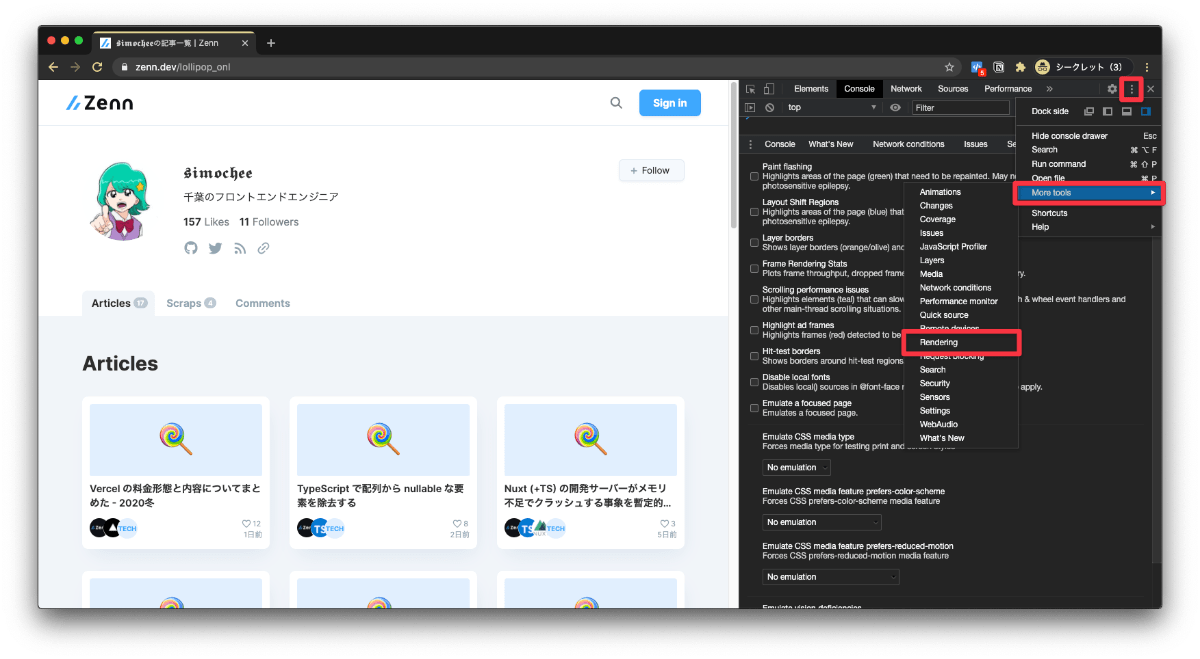Open DevTools settings with the gear icon
The image size is (1200, 659).
point(1112,88)
